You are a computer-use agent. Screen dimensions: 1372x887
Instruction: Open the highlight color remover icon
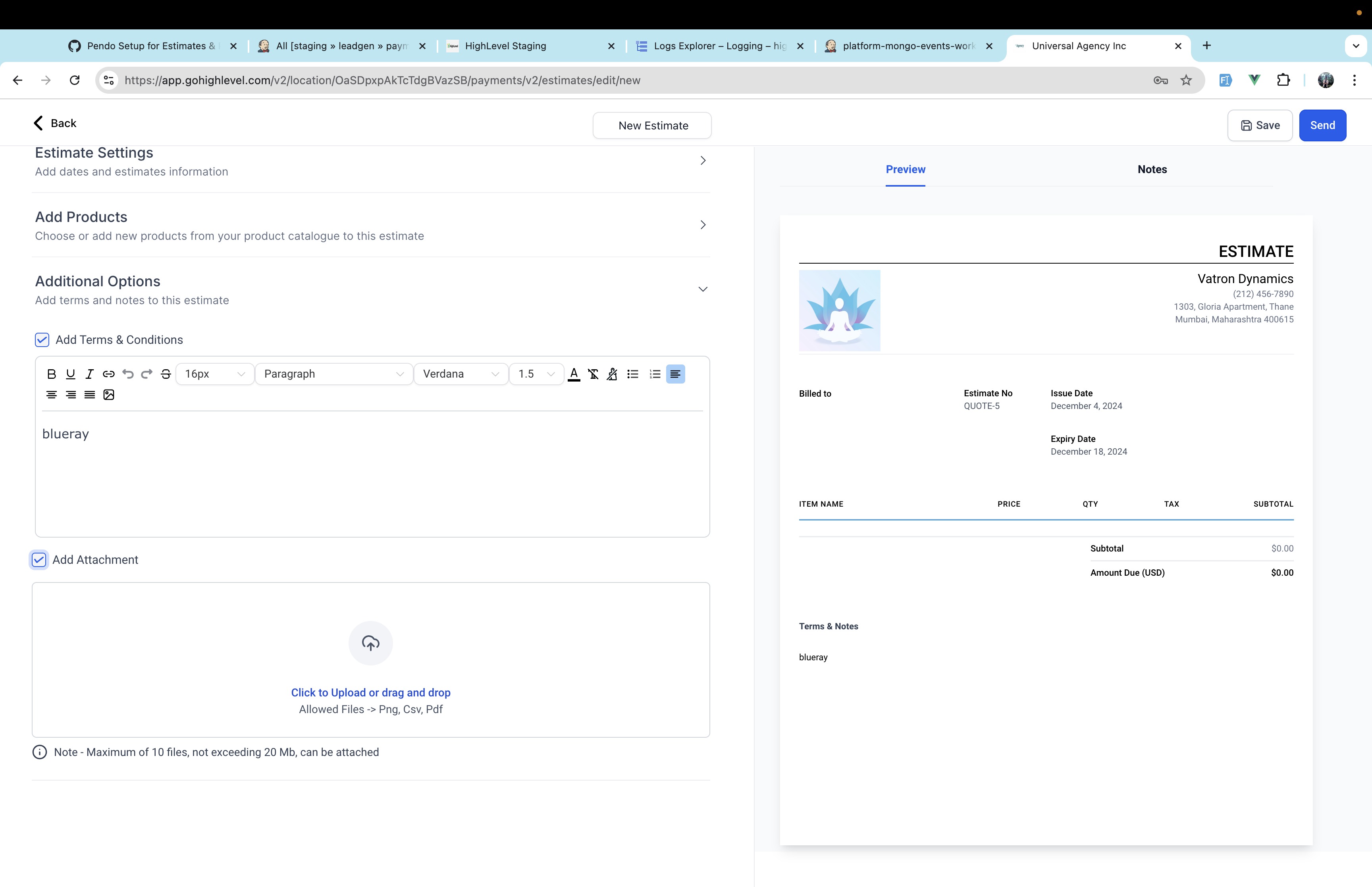click(612, 374)
